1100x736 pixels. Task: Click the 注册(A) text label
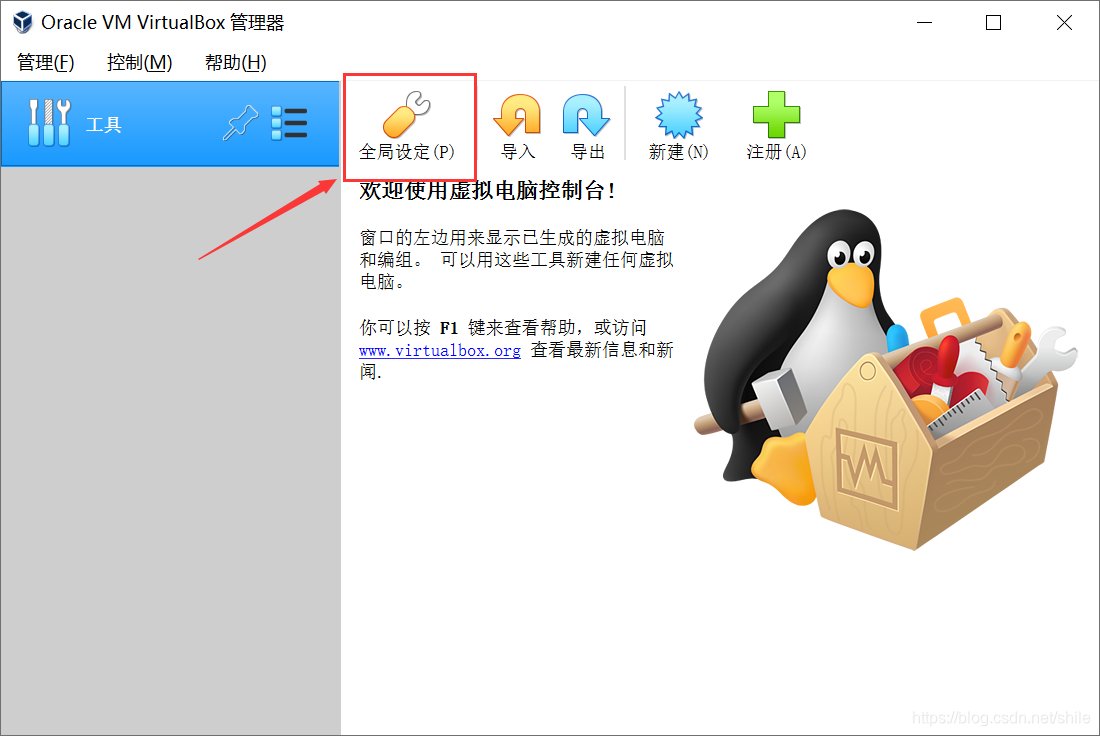tap(776, 152)
